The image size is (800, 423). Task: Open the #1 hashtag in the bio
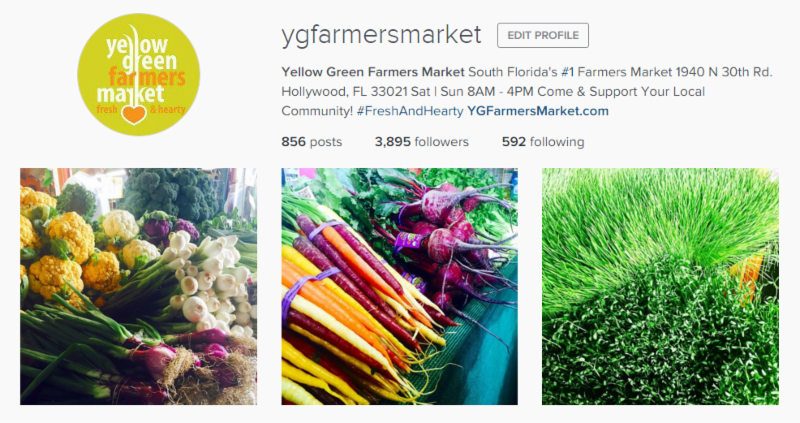click(x=567, y=72)
